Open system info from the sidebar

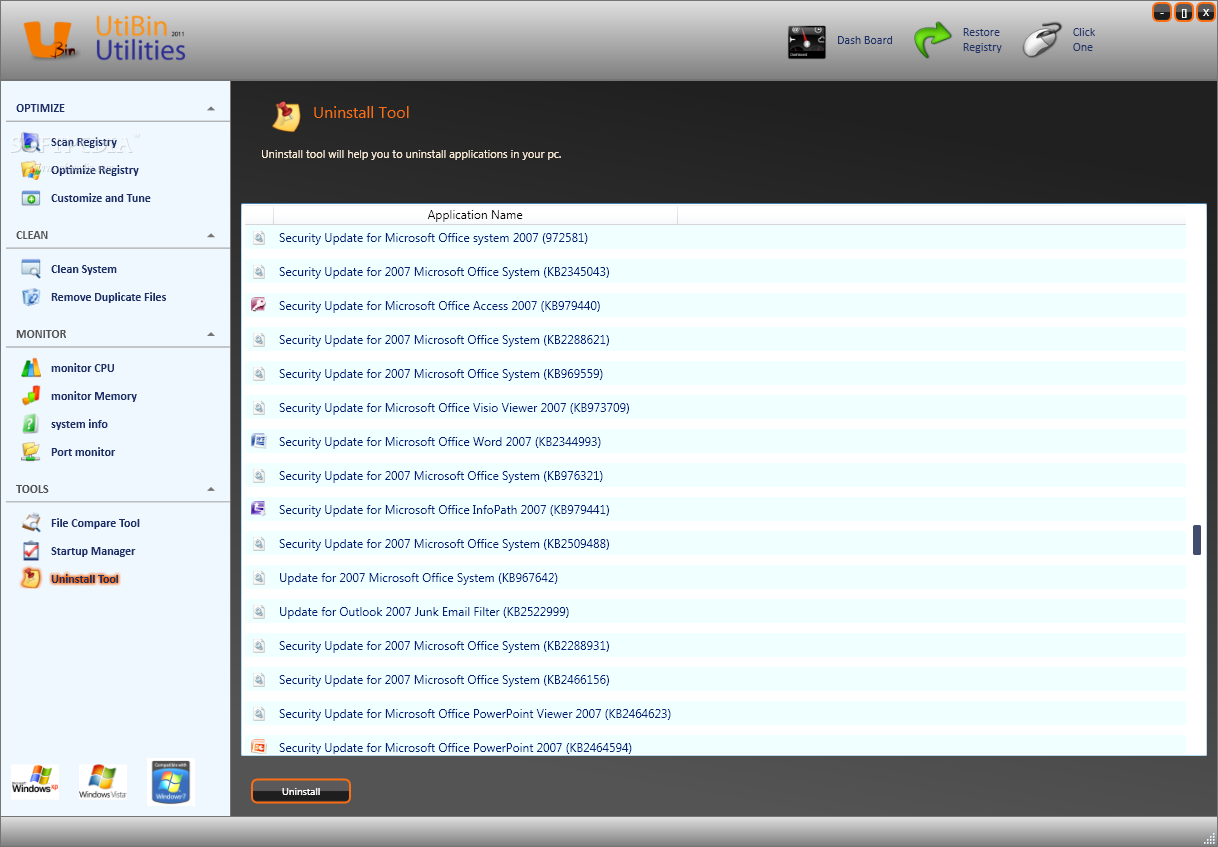point(79,424)
